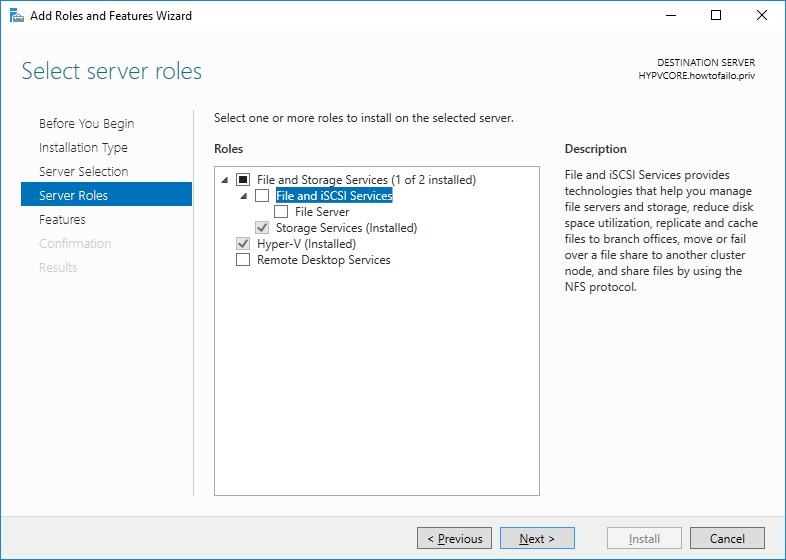Open the Installation Type step

(83, 148)
